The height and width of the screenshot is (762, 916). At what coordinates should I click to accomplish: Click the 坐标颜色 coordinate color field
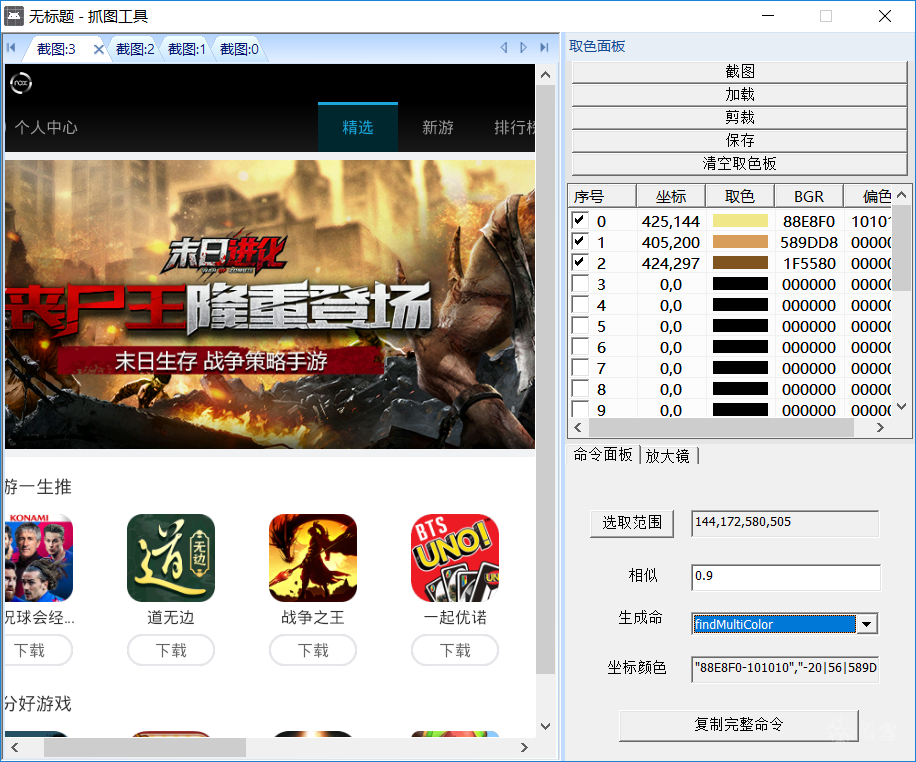(785, 669)
